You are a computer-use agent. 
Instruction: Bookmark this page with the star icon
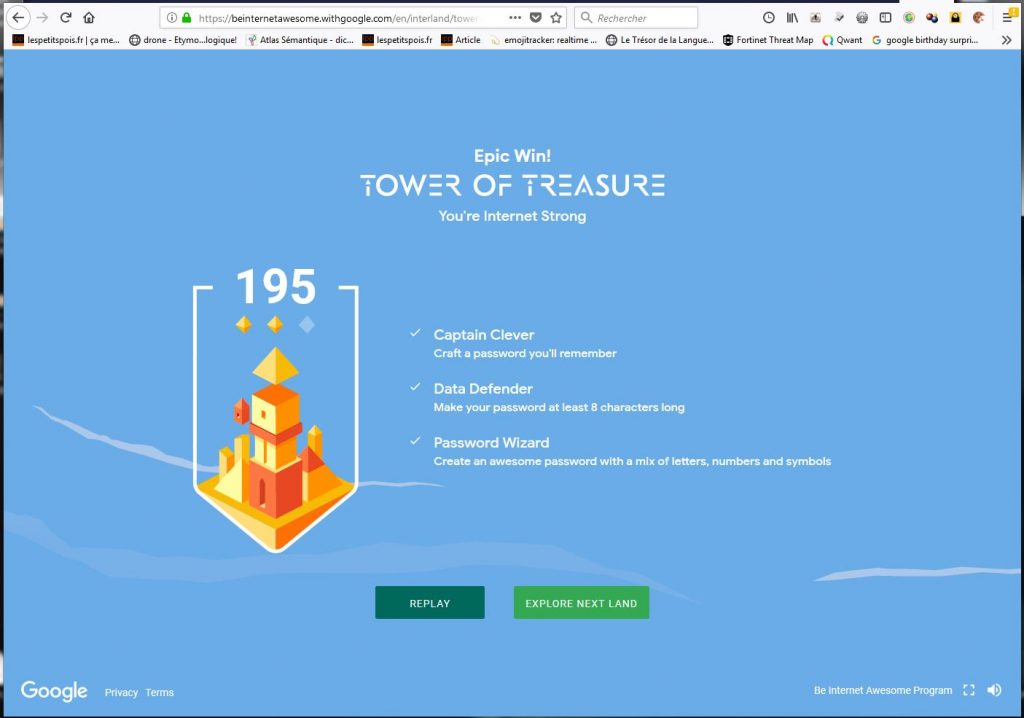pos(556,17)
